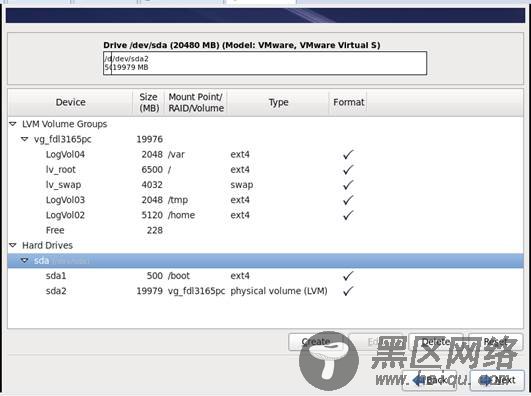Select the Free space row
This screenshot has height=396, width=531.
[x=266, y=230]
